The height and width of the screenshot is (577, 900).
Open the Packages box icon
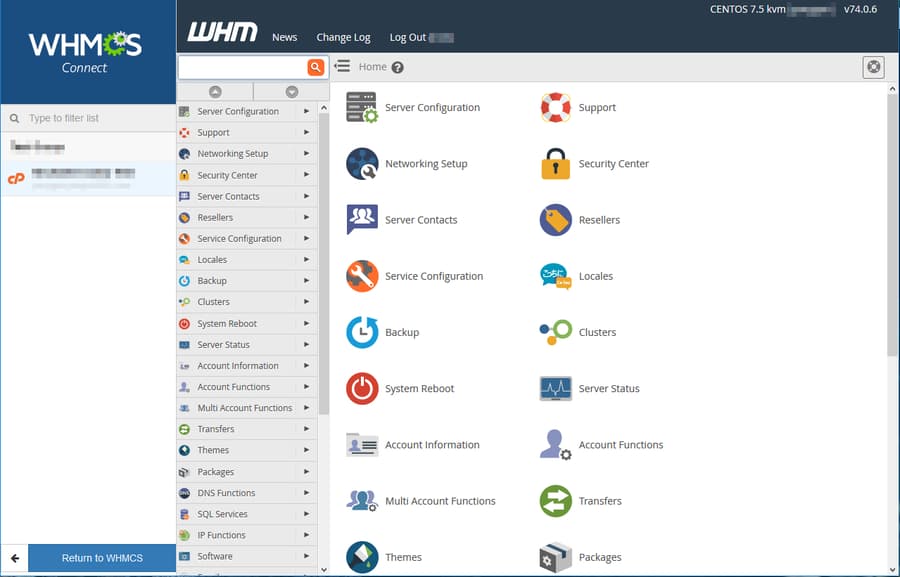point(556,556)
